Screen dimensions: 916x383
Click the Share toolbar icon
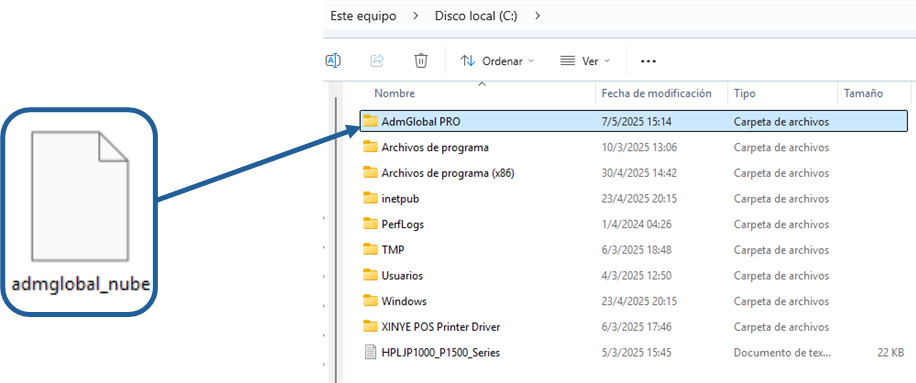click(x=377, y=60)
